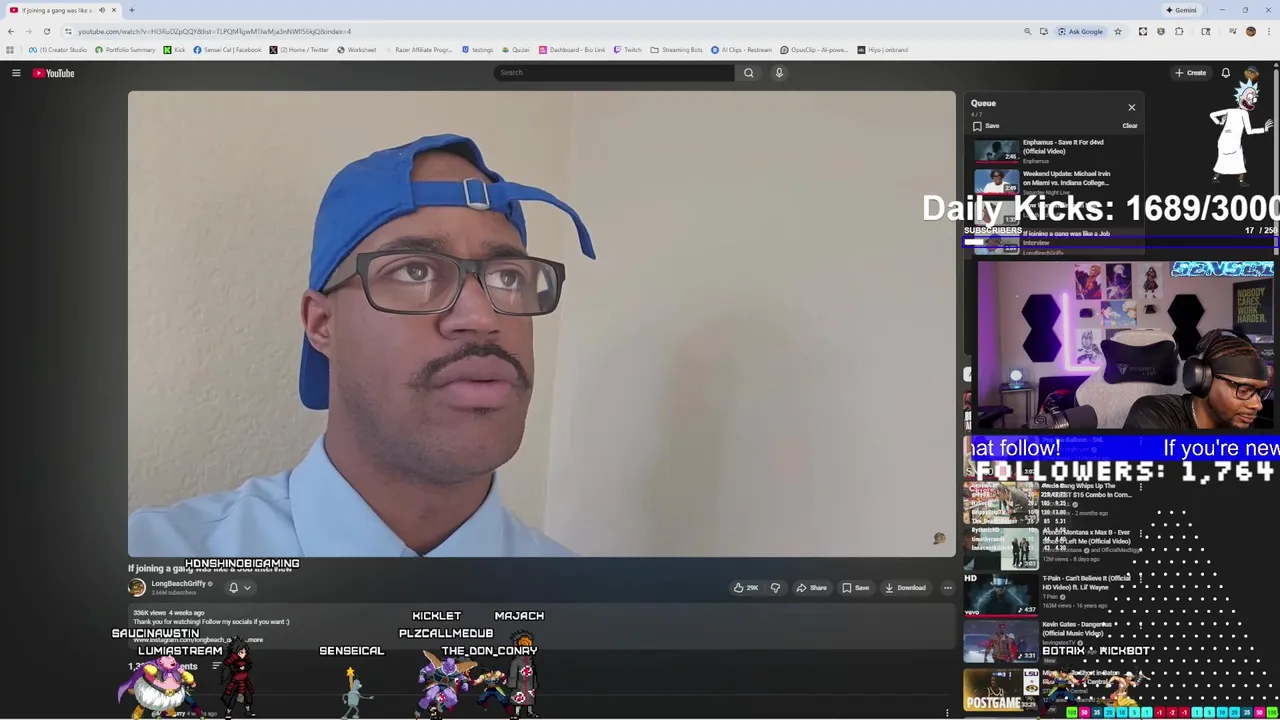Click the YouTube Create button
This screenshot has width=1280, height=720.
point(1190,73)
